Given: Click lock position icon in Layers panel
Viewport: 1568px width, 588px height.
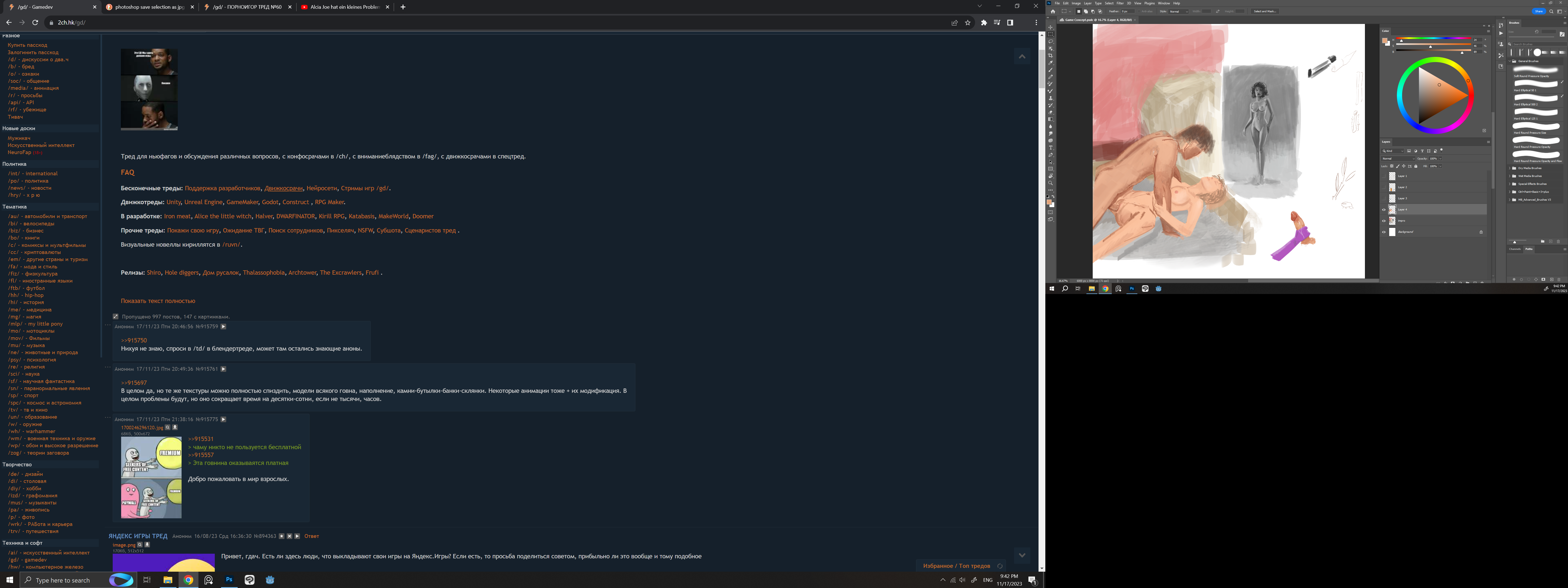Looking at the screenshot, I should click(1404, 166).
